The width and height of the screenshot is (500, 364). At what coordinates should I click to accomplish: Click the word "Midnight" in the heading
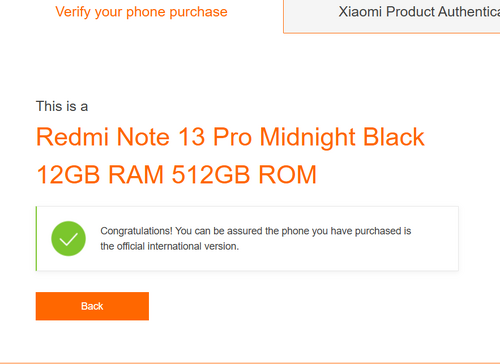tap(307, 138)
